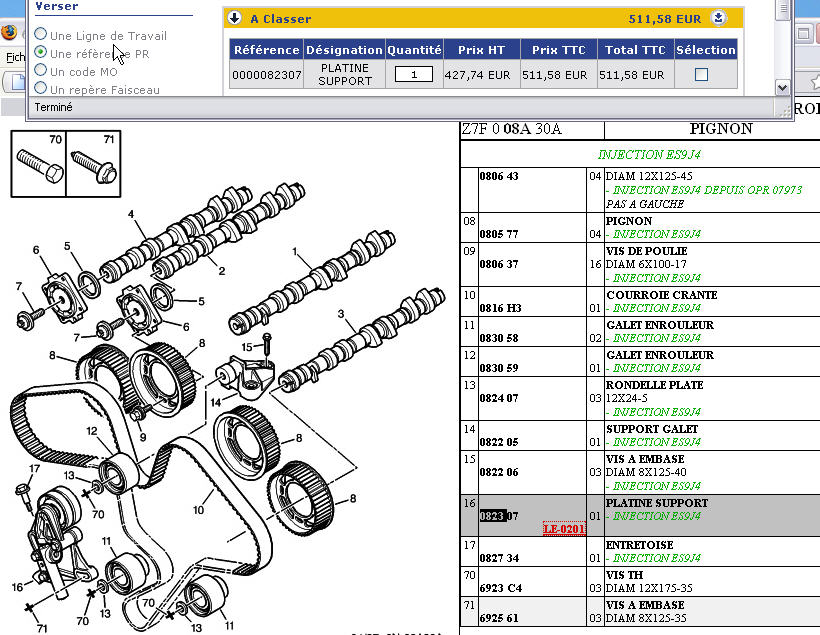Click timing belt label 10 in the diagram
Image resolution: width=820 pixels, height=635 pixels.
(x=198, y=510)
